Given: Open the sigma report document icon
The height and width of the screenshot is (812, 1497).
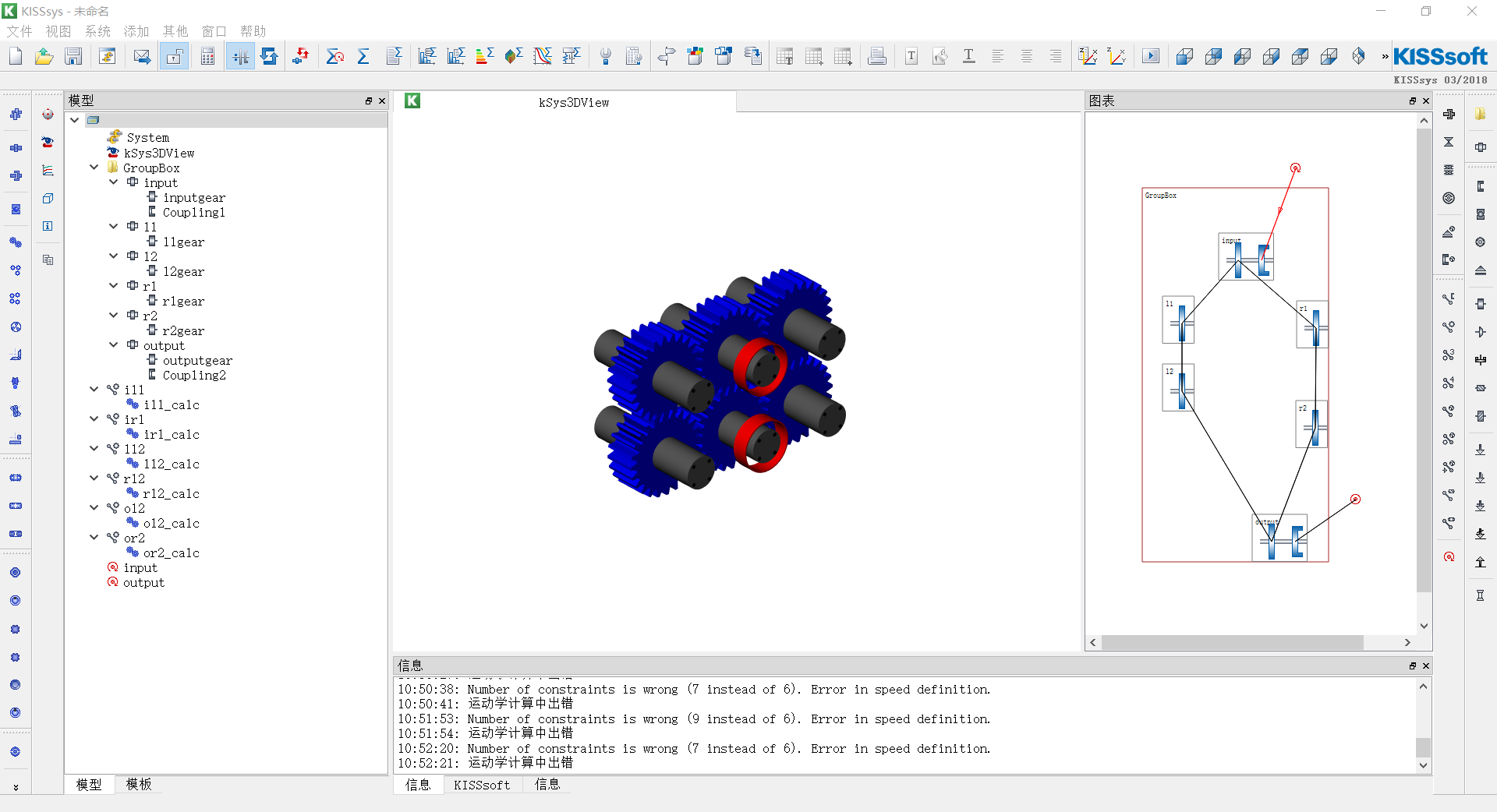Looking at the screenshot, I should [x=393, y=56].
